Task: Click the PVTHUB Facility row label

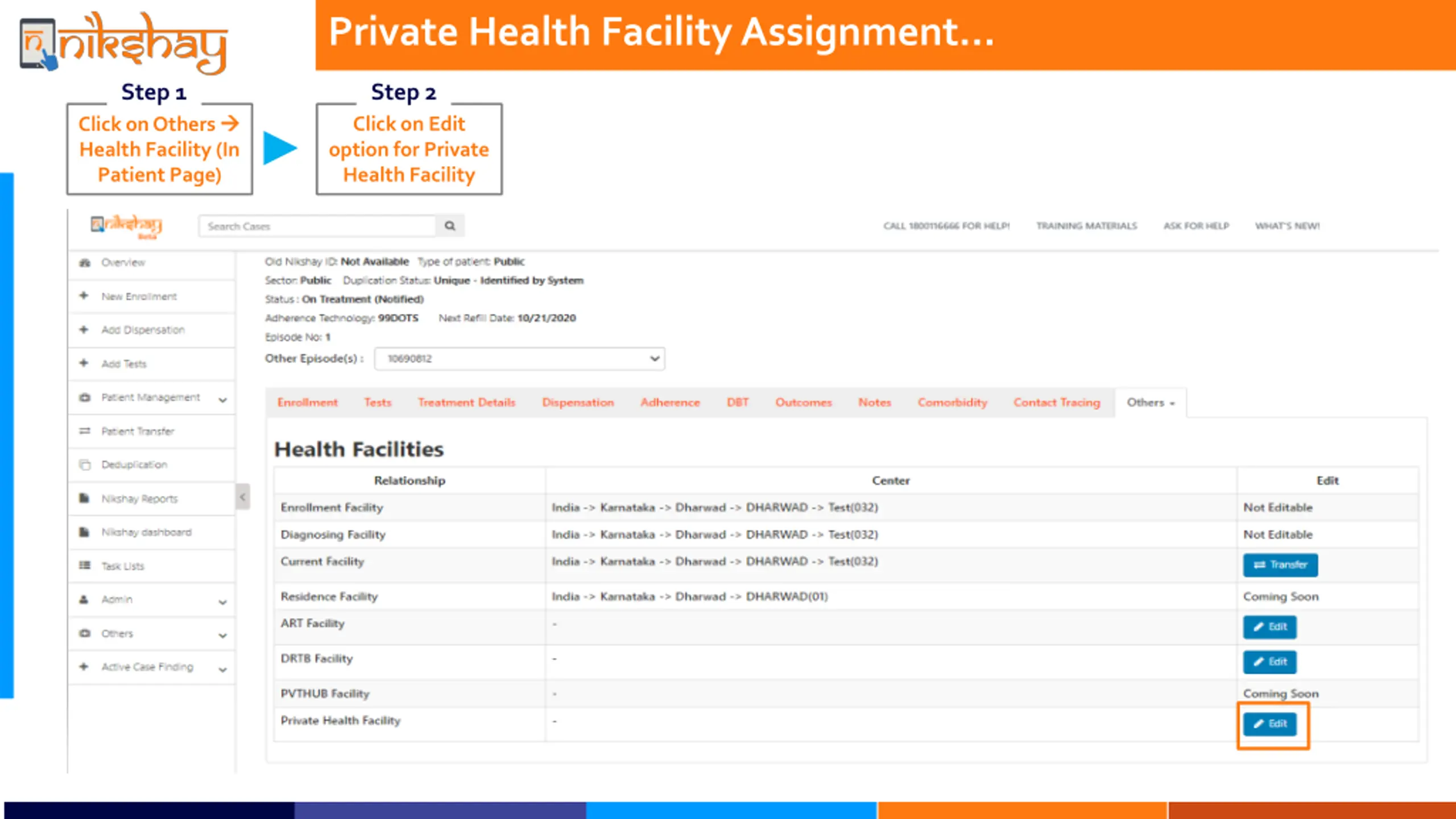Action: pos(325,694)
